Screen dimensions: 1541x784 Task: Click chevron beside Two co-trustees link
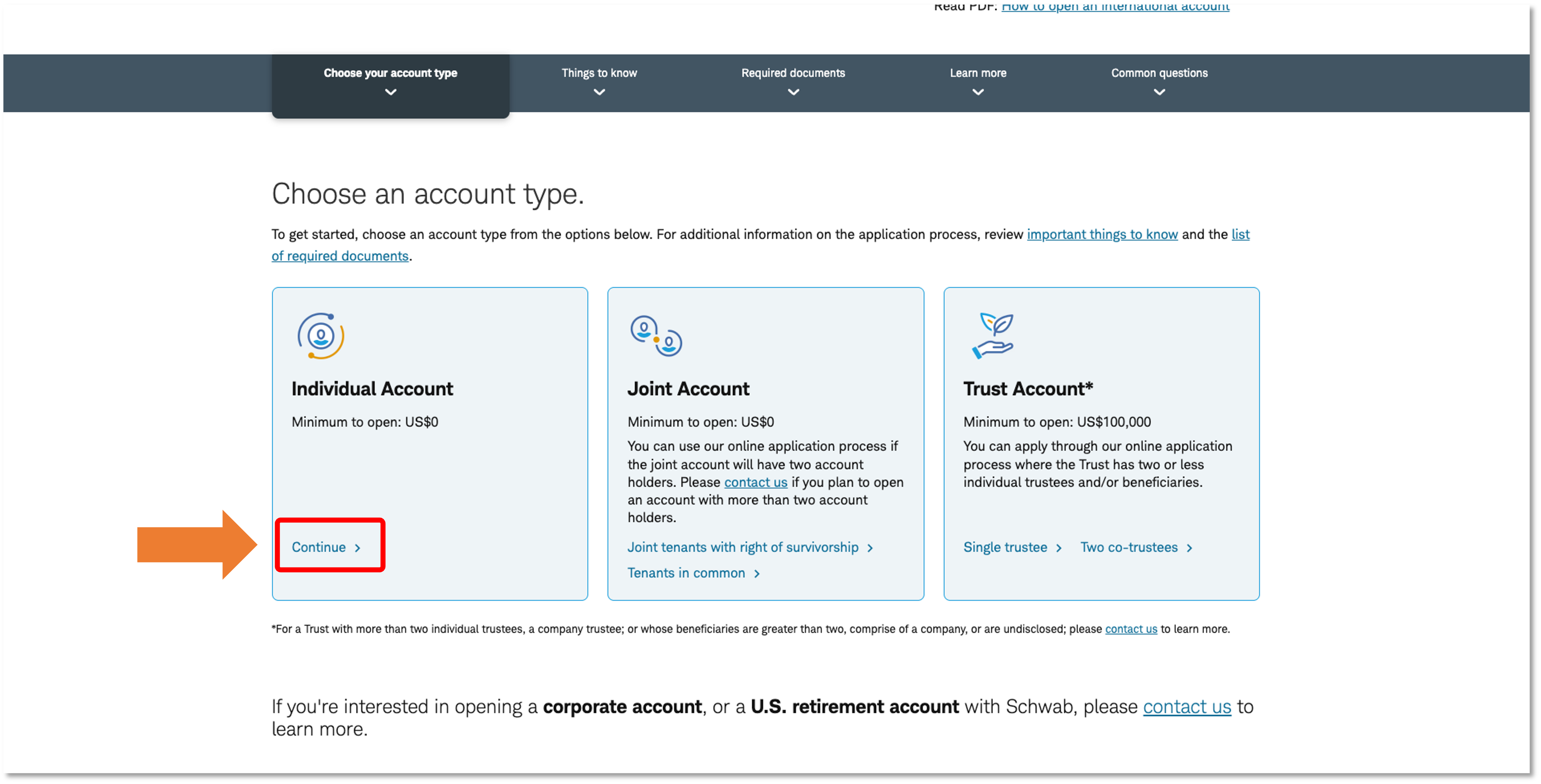1189,548
